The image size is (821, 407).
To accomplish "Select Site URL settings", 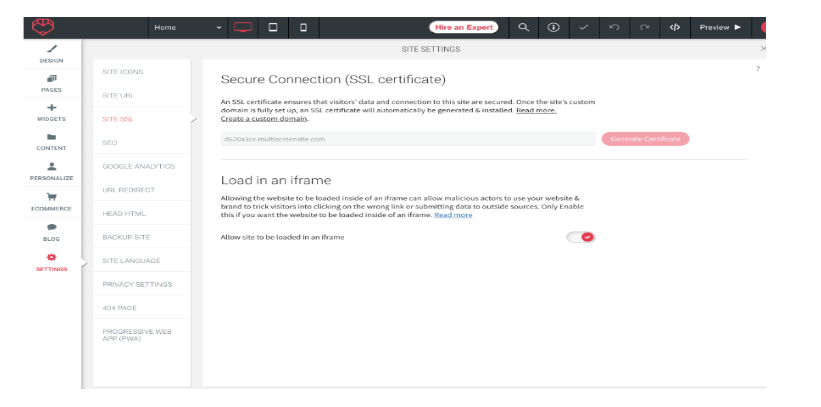I will [142, 95].
